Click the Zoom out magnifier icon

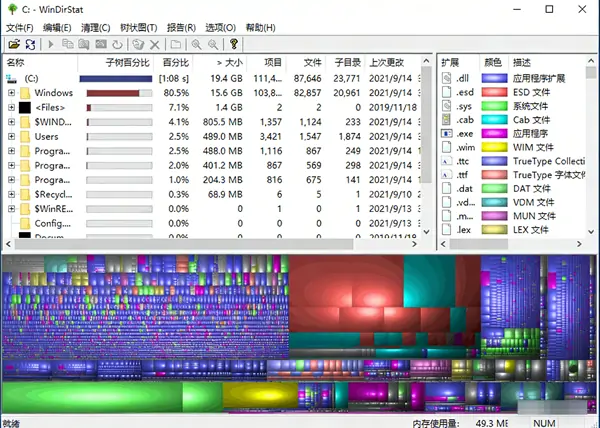(x=212, y=45)
